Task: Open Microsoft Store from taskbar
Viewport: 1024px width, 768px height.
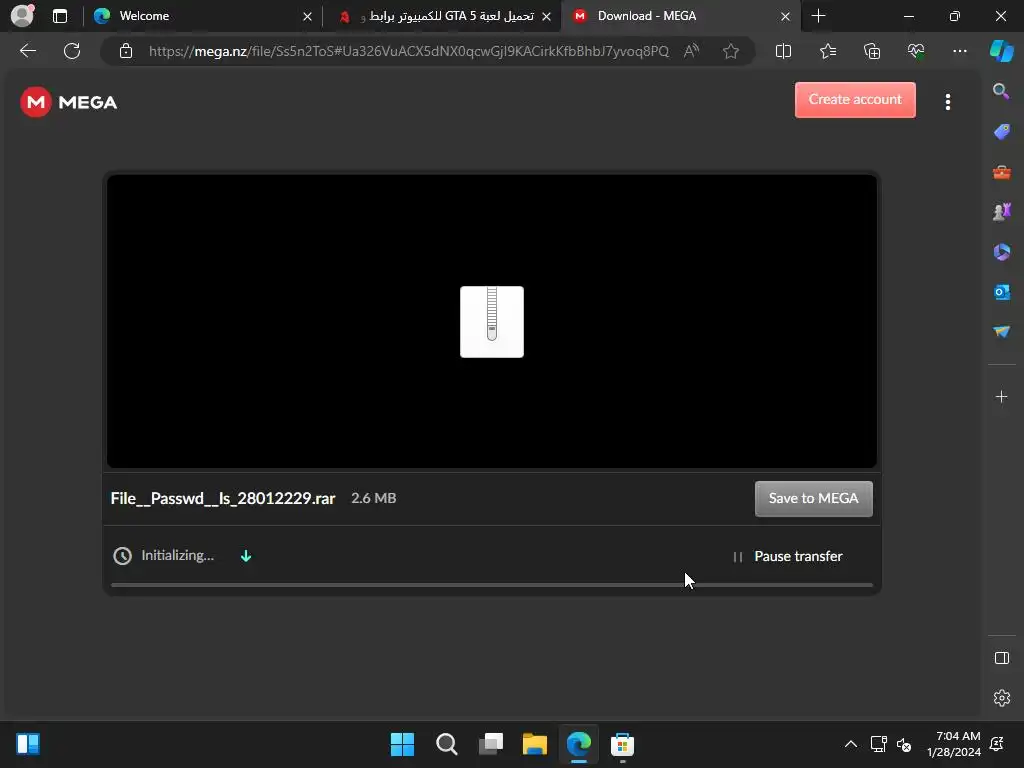Action: pyautogui.click(x=622, y=744)
